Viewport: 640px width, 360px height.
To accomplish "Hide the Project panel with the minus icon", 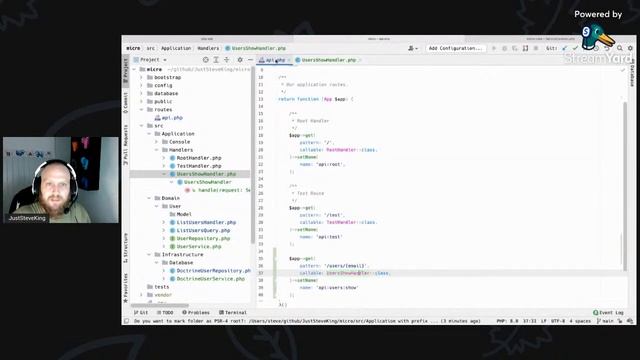I will coord(250,60).
